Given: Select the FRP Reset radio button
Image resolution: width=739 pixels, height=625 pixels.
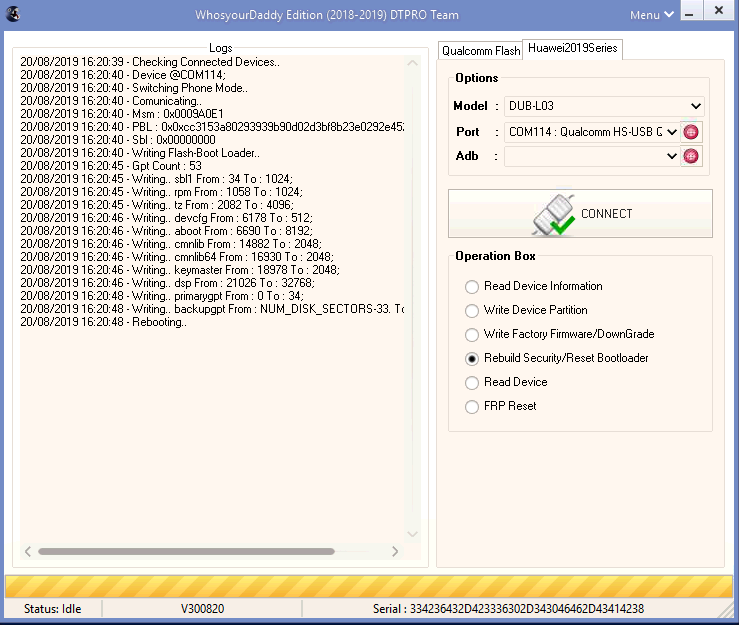Looking at the screenshot, I should coord(472,407).
